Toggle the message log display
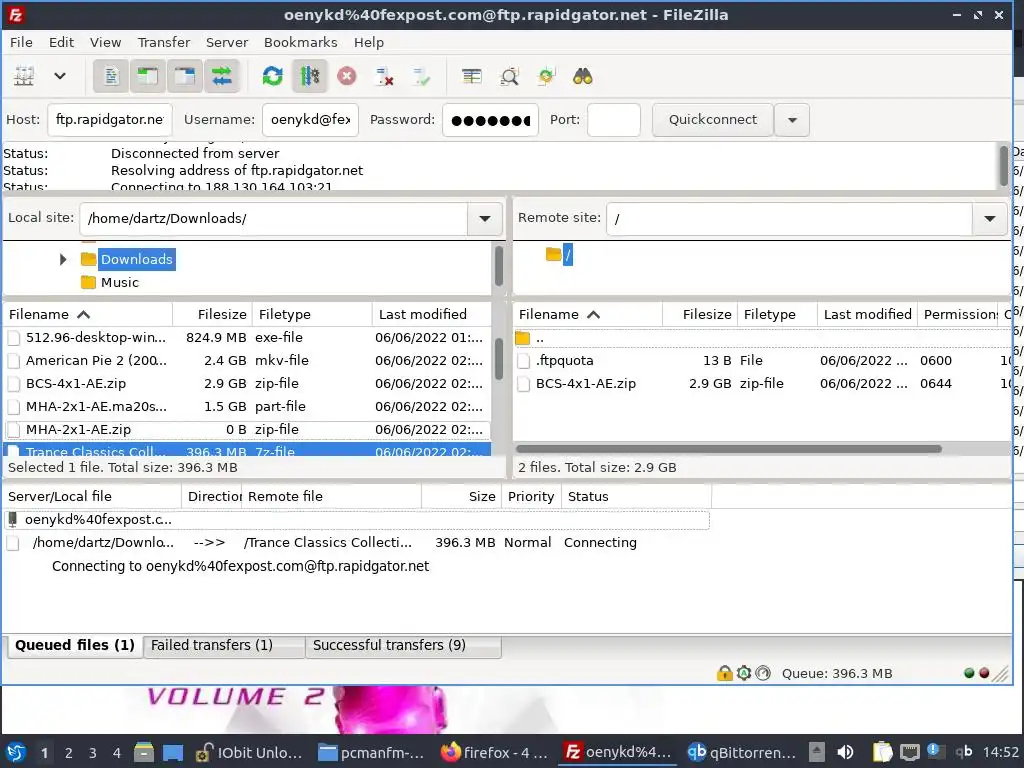Viewport: 1024px width, 768px height. 111,76
